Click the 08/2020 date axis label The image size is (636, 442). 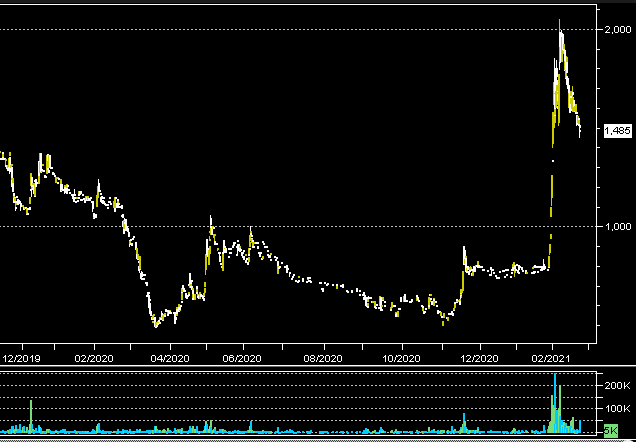coord(323,358)
